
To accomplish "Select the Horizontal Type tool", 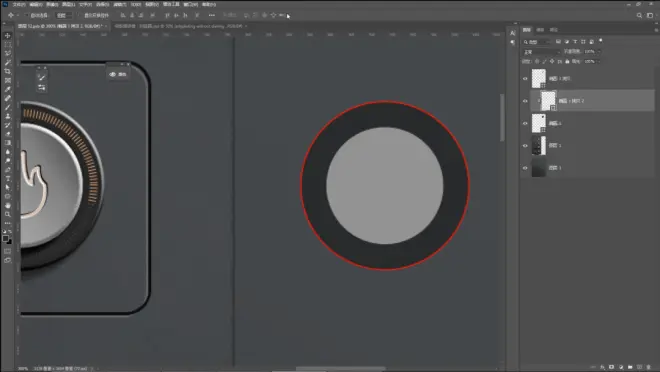I will pos(8,178).
